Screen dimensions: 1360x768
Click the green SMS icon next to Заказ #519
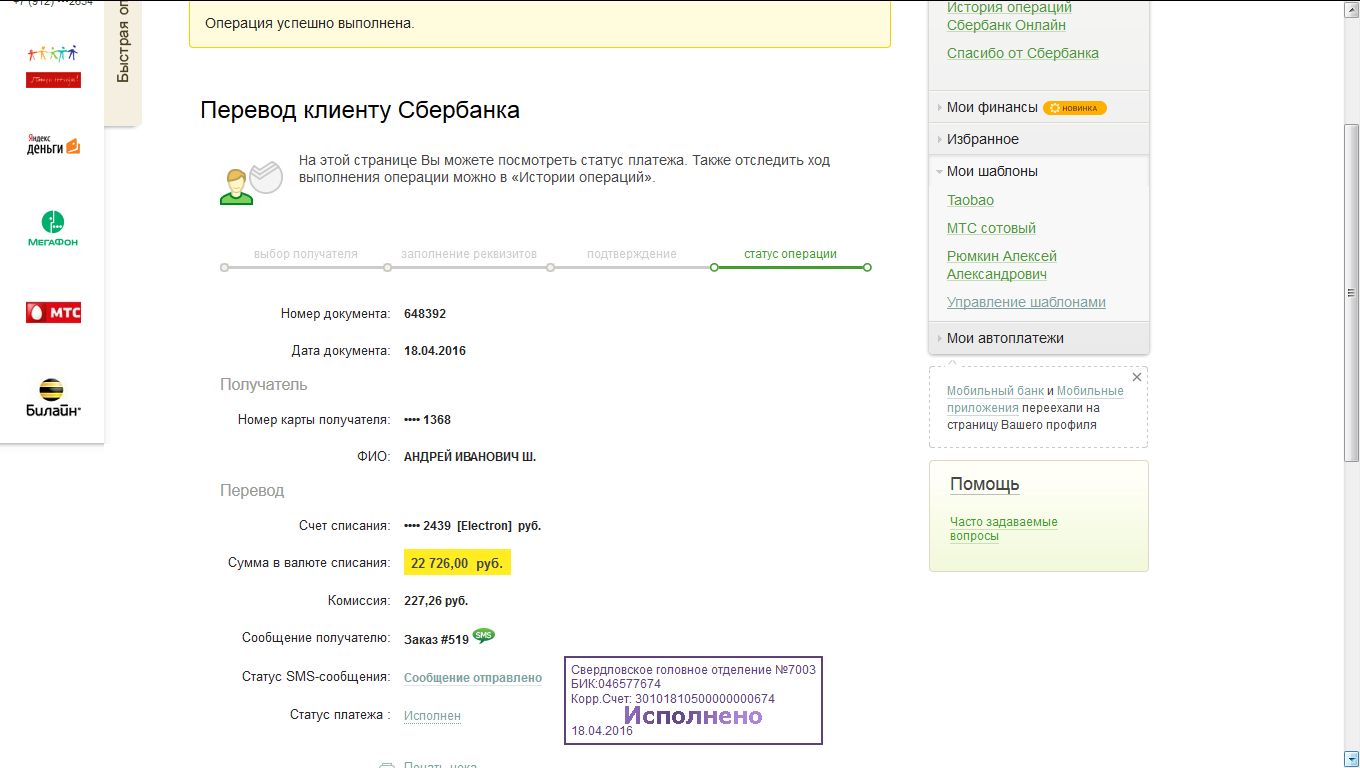483,636
